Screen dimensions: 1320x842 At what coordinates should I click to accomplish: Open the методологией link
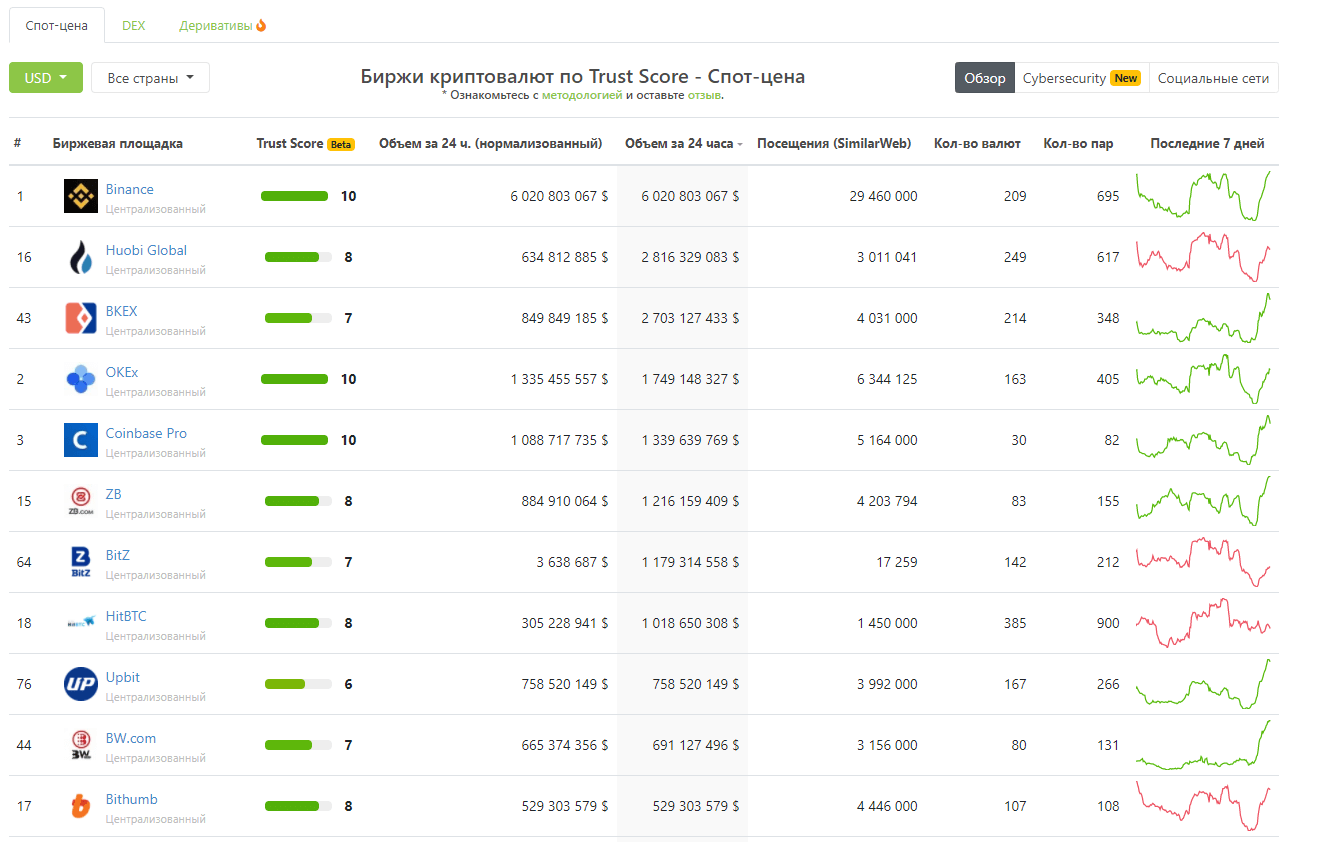coord(582,95)
